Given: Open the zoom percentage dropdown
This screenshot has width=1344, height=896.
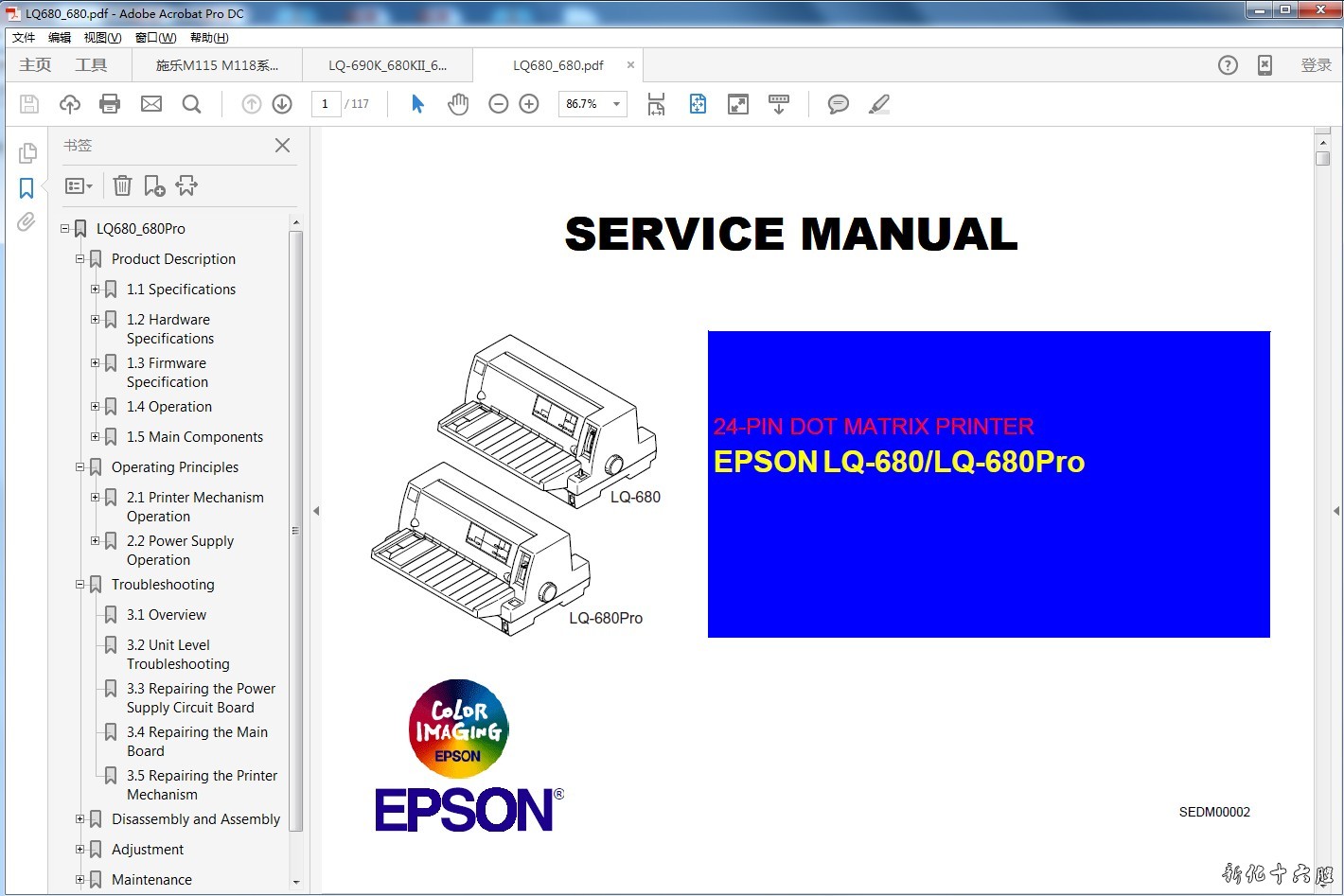Looking at the screenshot, I should pos(616,104).
